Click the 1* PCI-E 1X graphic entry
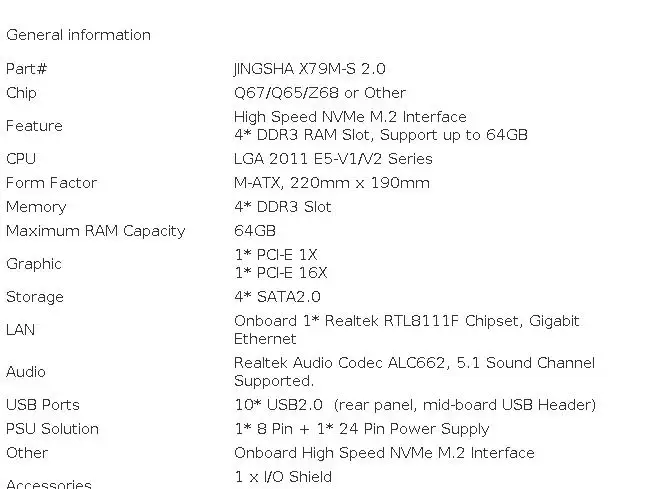The height and width of the screenshot is (489, 650). click(x=275, y=255)
